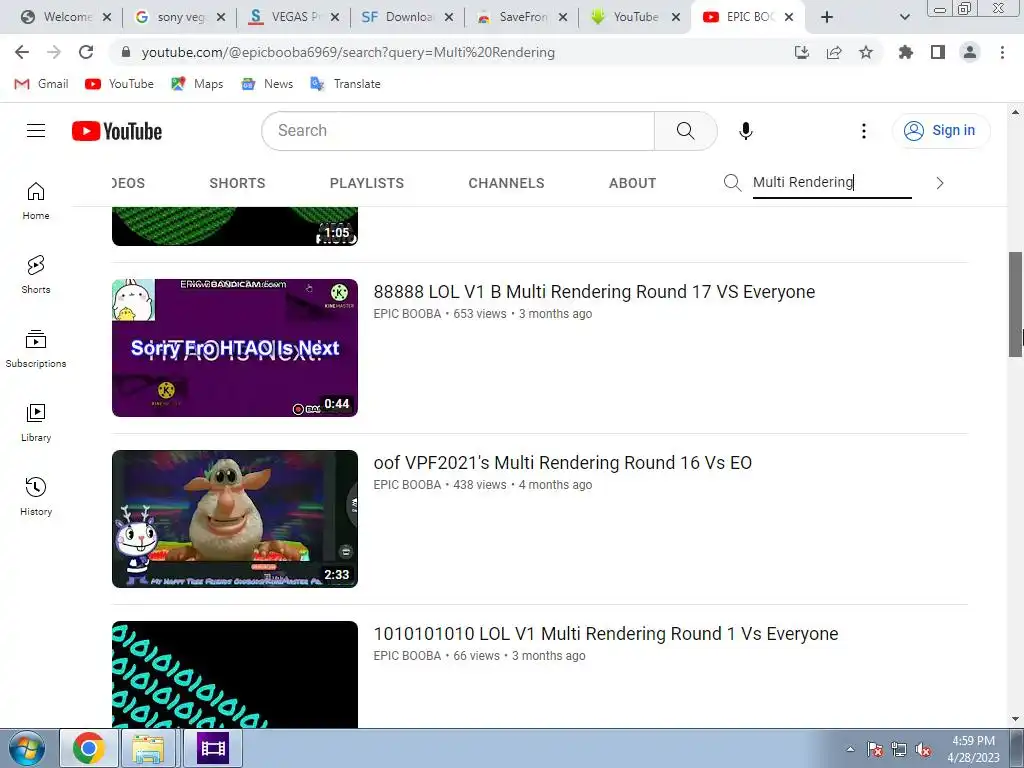The image size is (1024, 768).
Task: Open the video editor taskbar icon
Action: coord(213,748)
